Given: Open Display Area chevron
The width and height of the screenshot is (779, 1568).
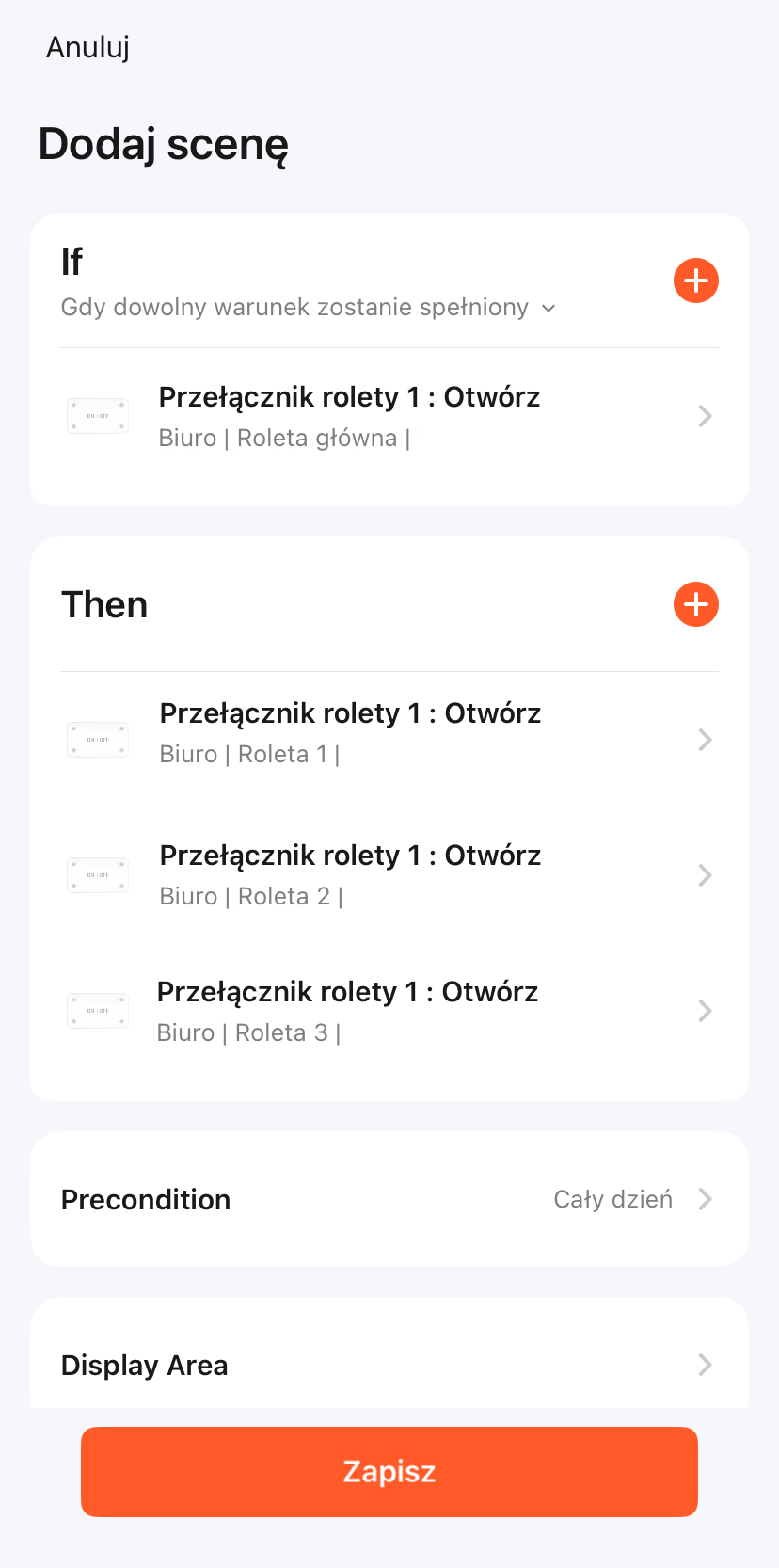Looking at the screenshot, I should (x=705, y=1365).
